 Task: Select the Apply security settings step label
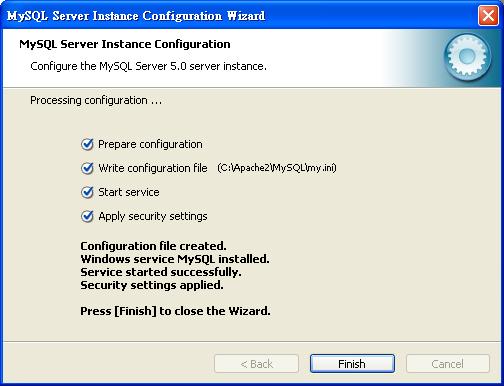pos(153,216)
